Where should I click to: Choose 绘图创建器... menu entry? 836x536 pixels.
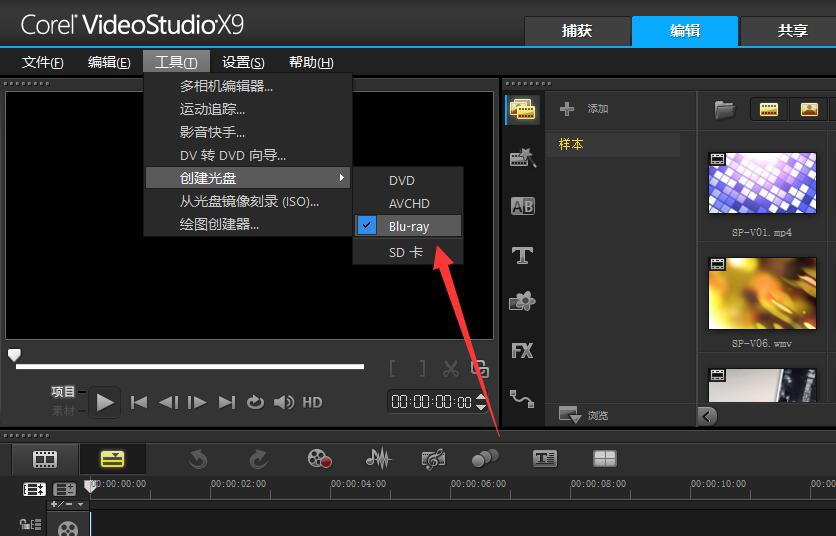[x=248, y=224]
